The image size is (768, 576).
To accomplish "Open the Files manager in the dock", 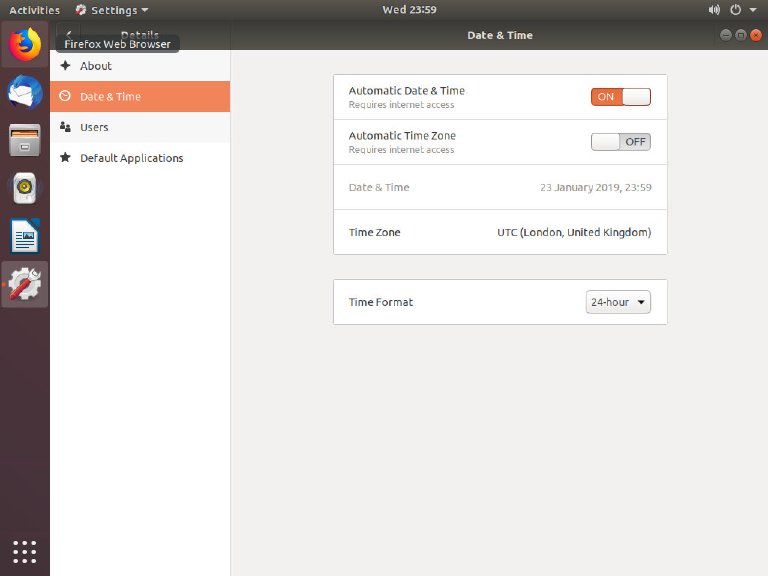I will tap(25, 141).
